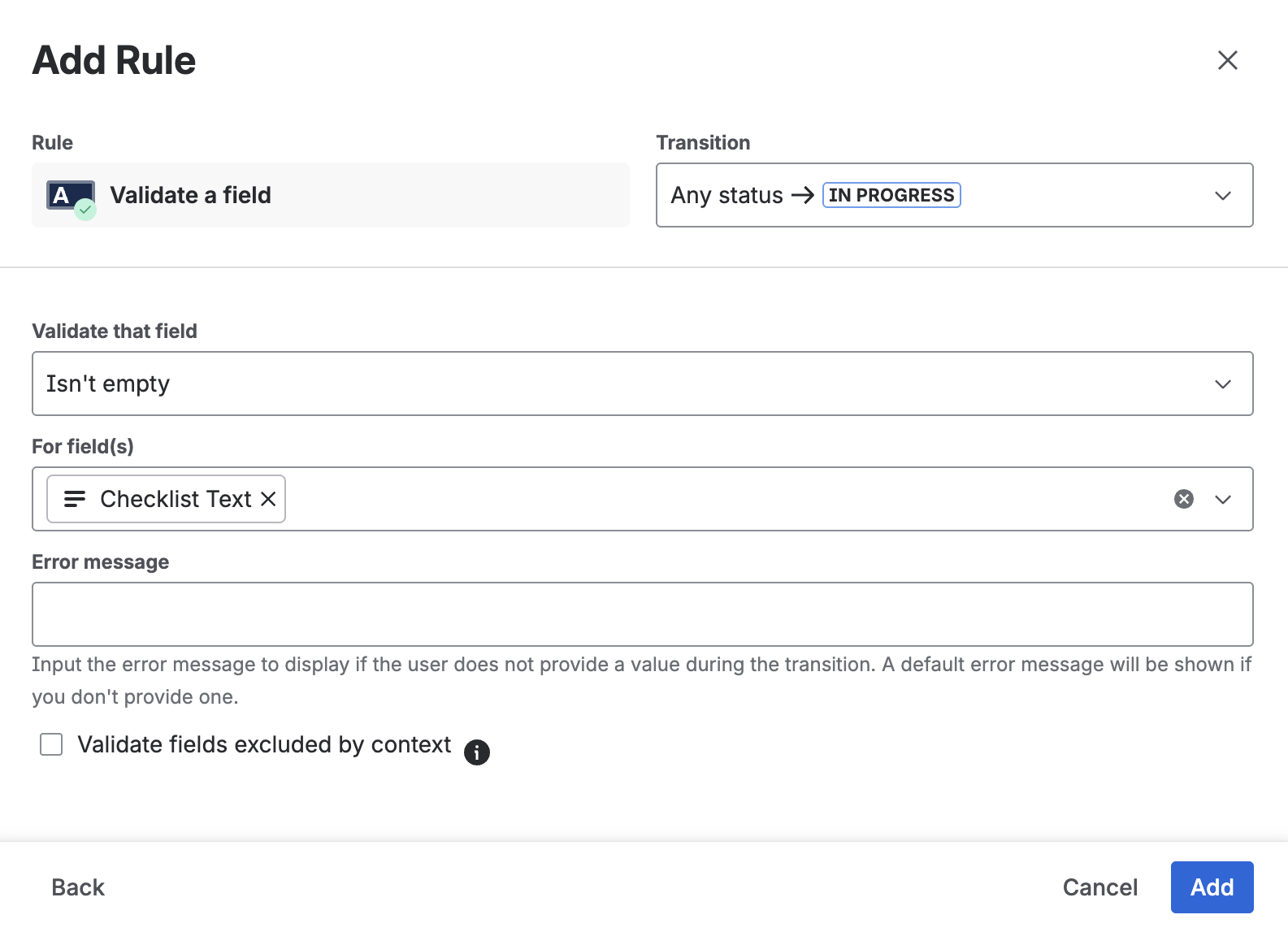Cancel adding the rule
The image size is (1288, 932).
[x=1099, y=887]
